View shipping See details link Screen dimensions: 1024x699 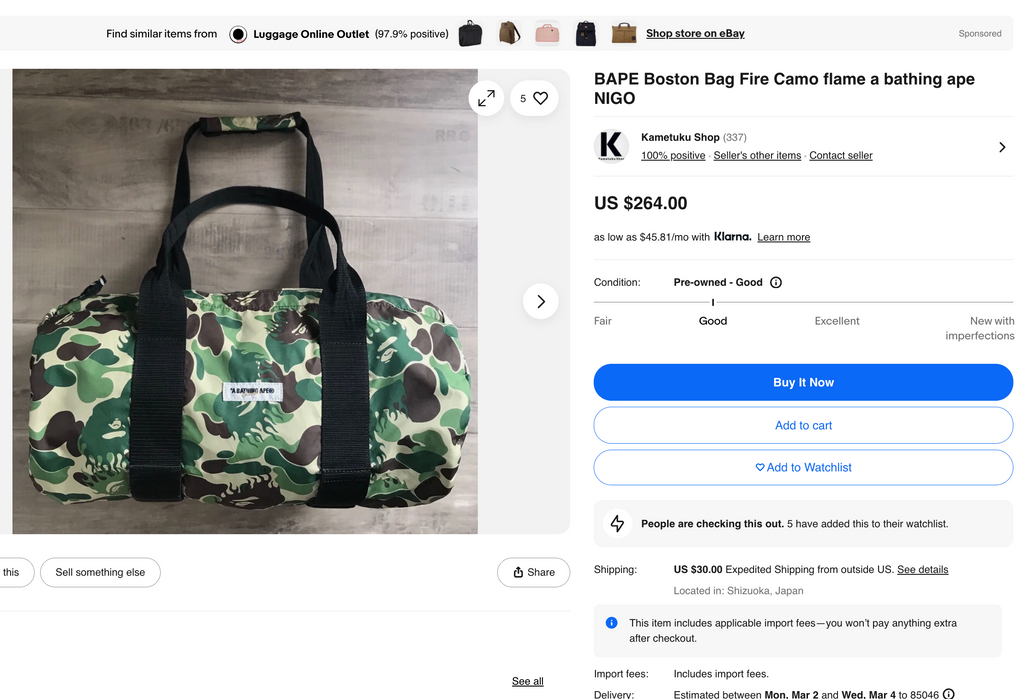922,570
